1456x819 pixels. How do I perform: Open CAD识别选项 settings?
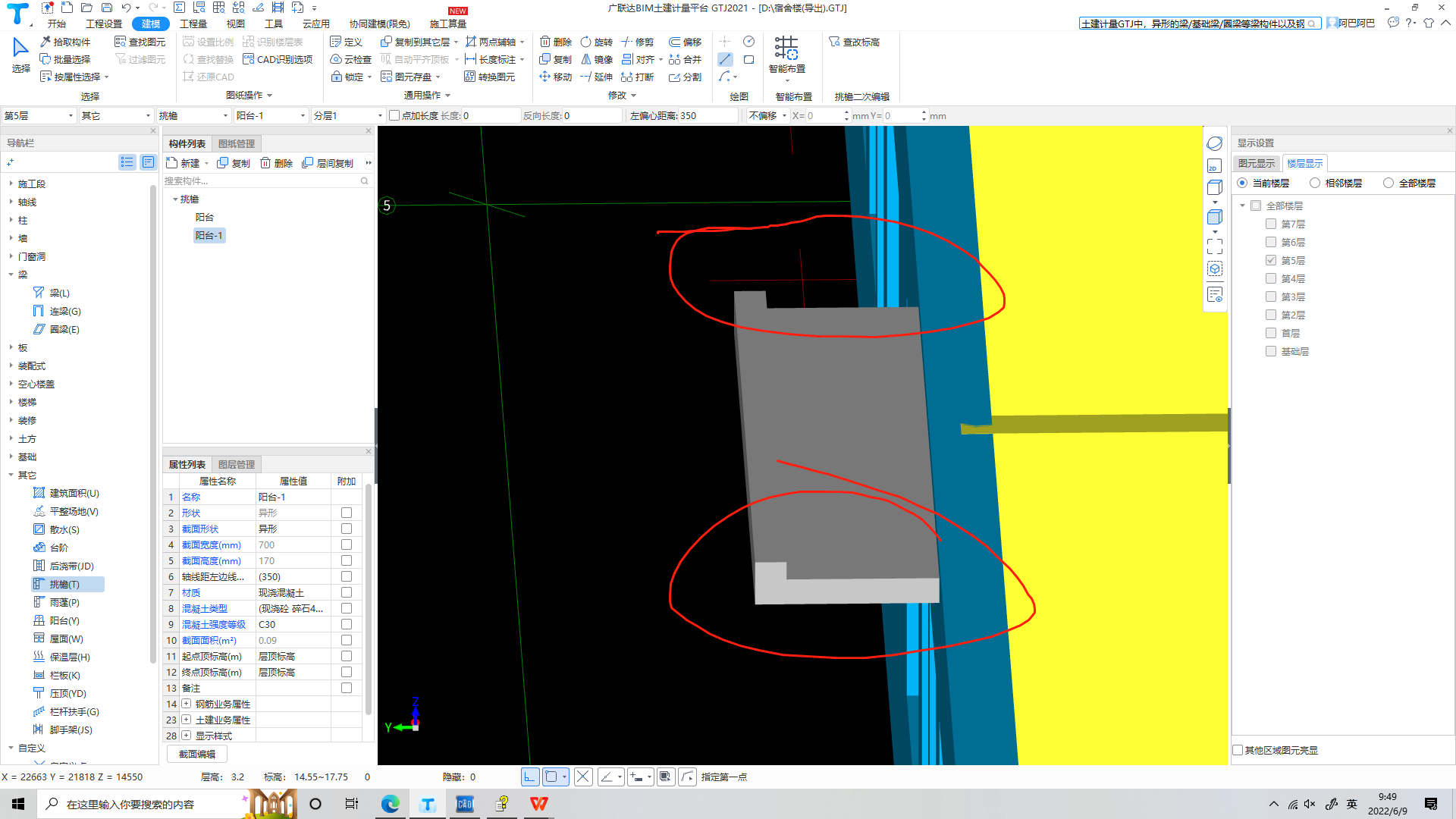(x=278, y=59)
